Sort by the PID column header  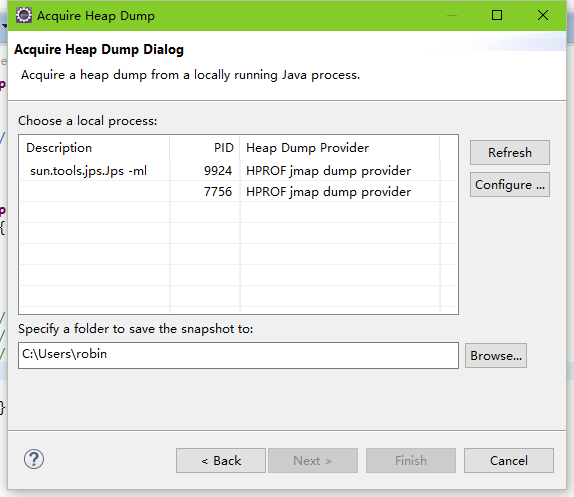(x=205, y=148)
